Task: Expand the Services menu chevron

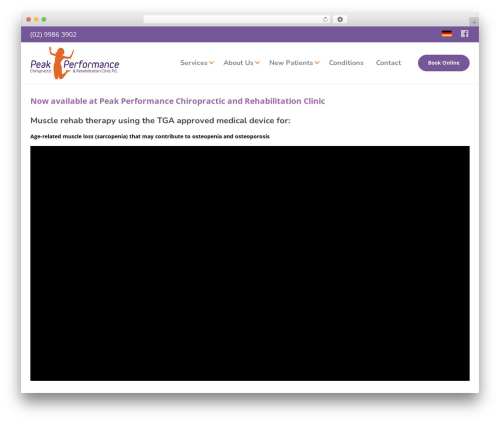Action: [211, 63]
